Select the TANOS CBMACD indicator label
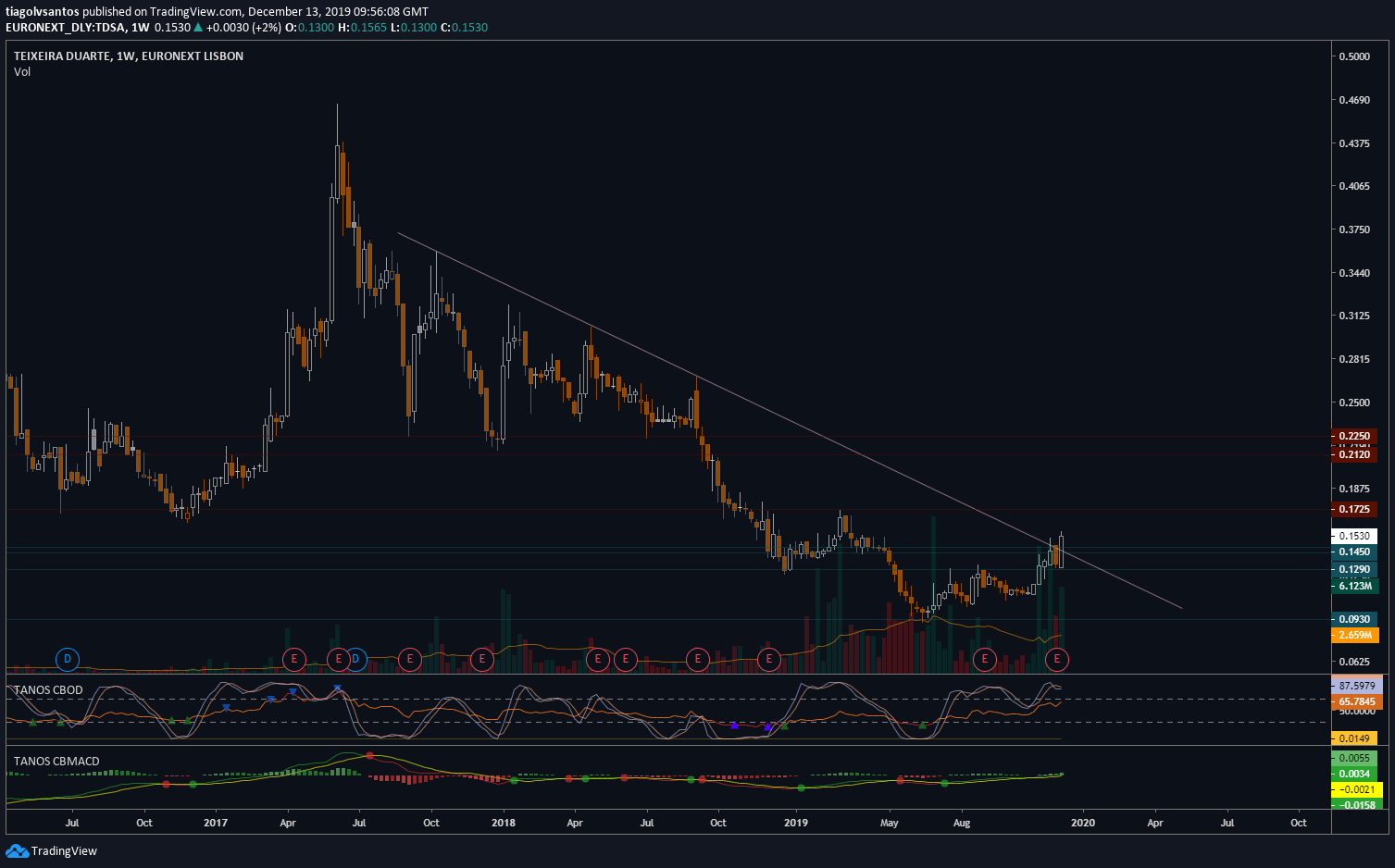This screenshot has height=868, width=1395. click(56, 762)
